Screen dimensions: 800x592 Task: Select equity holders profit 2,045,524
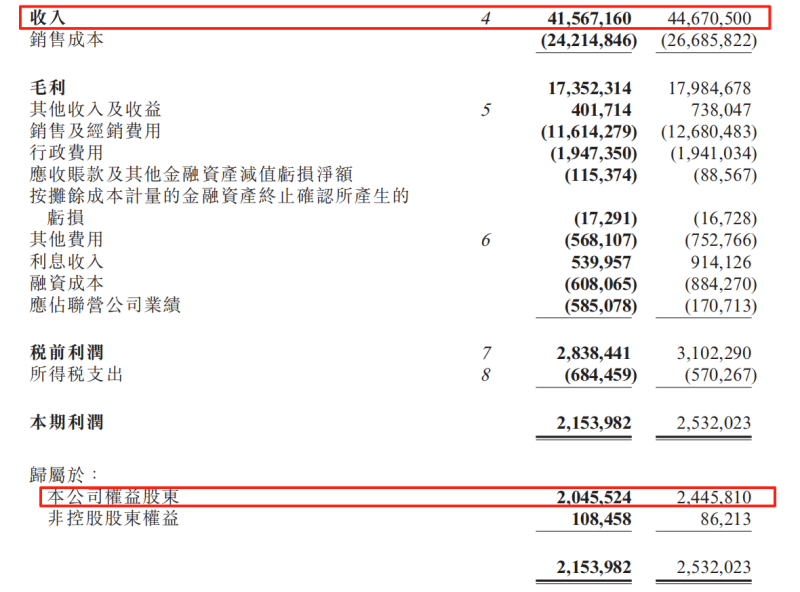[594, 497]
